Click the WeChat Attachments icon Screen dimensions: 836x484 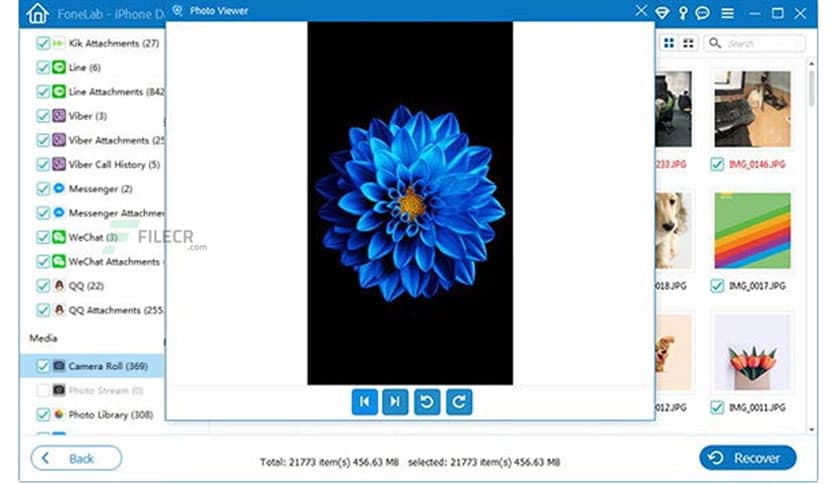coord(59,261)
